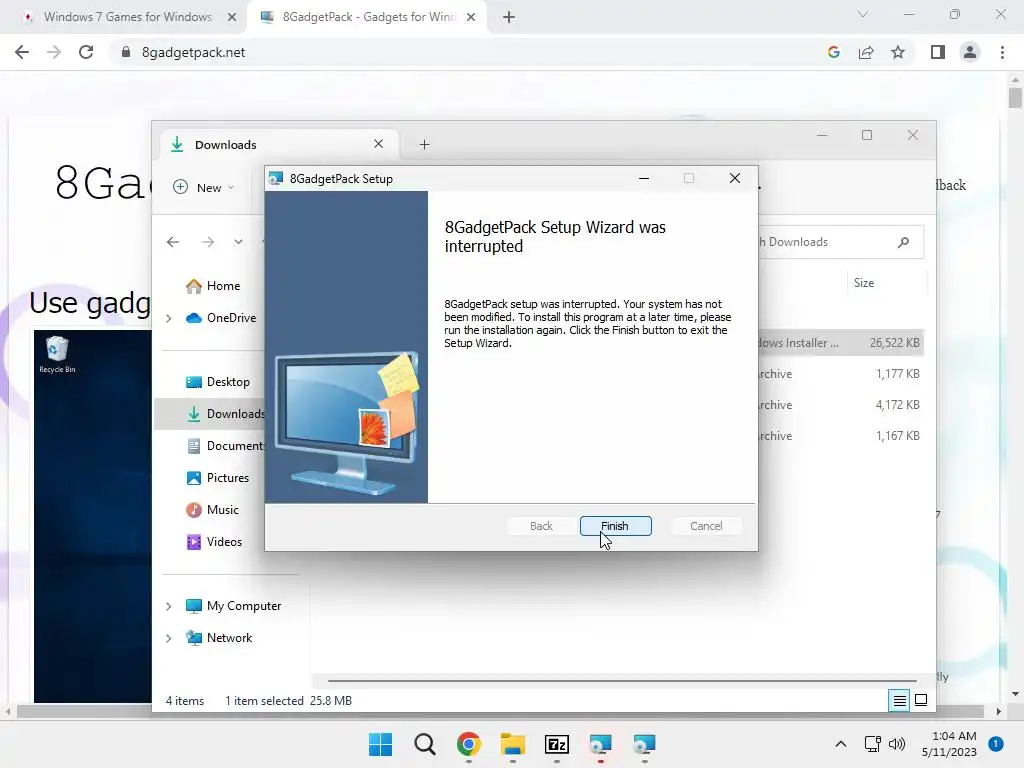
Task: Open Chrome side panel
Action: [938, 52]
